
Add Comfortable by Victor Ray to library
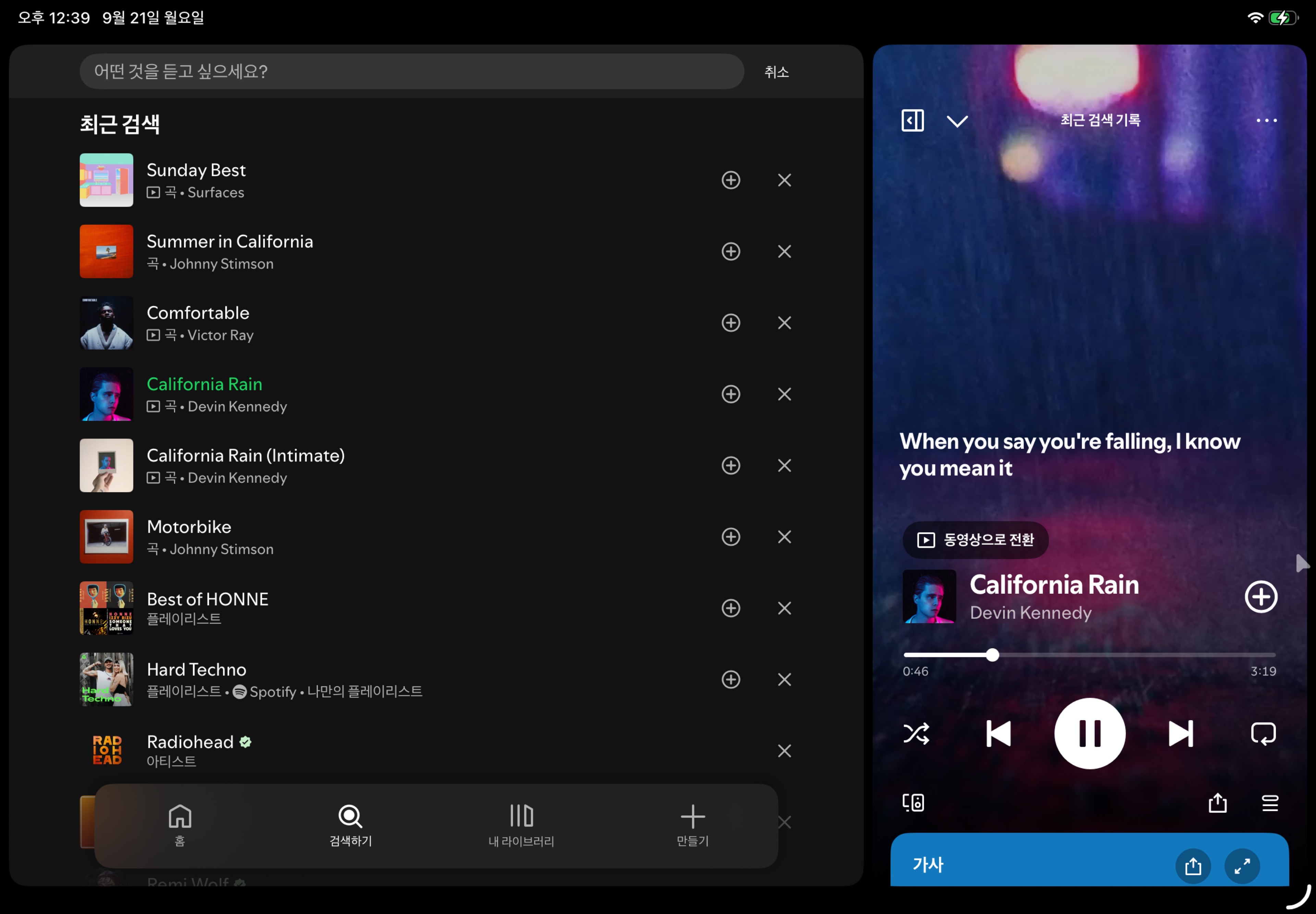tap(730, 322)
